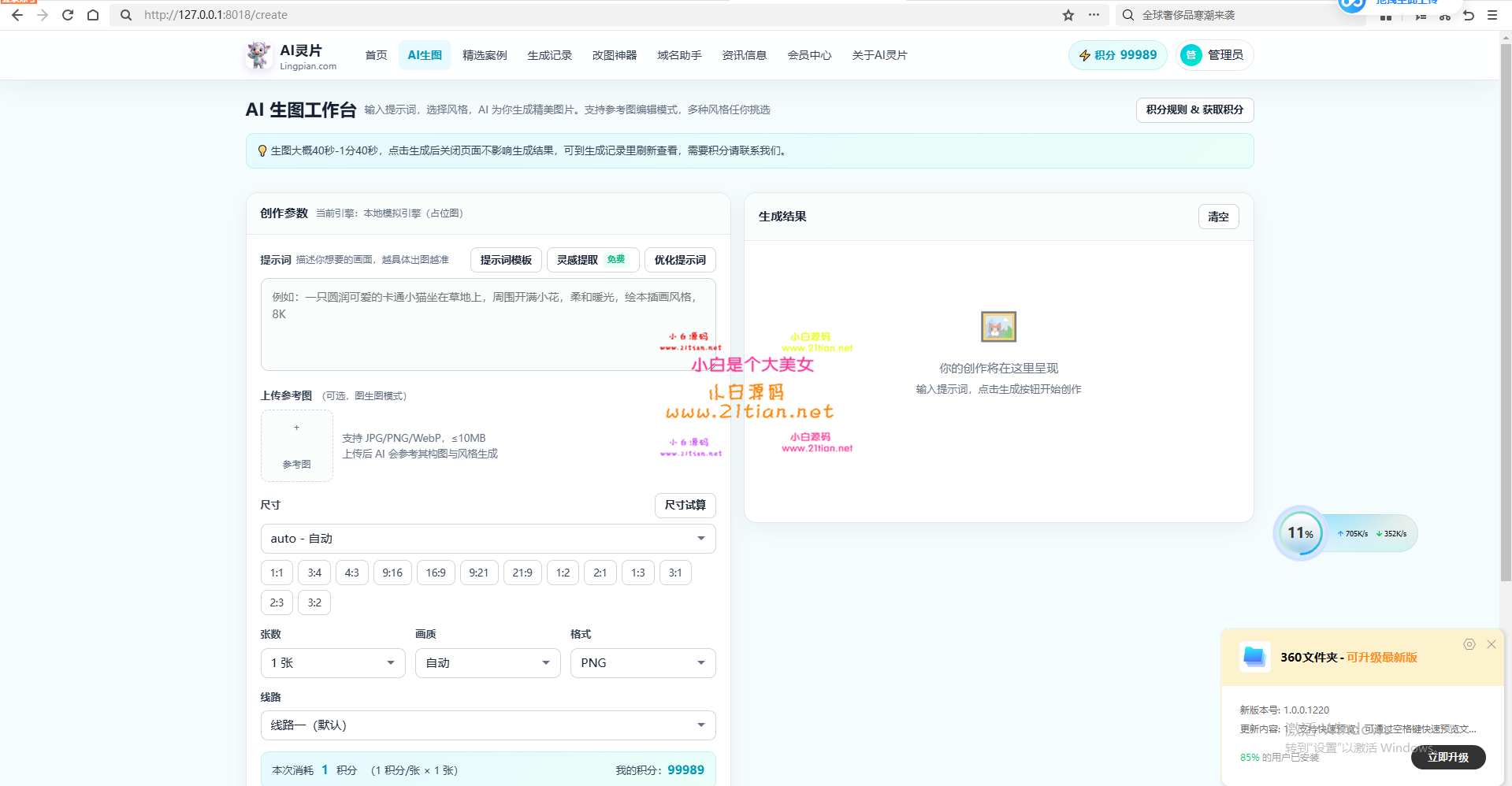Click 立即升级 on the 360 popup
1512x786 pixels.
[x=1448, y=757]
